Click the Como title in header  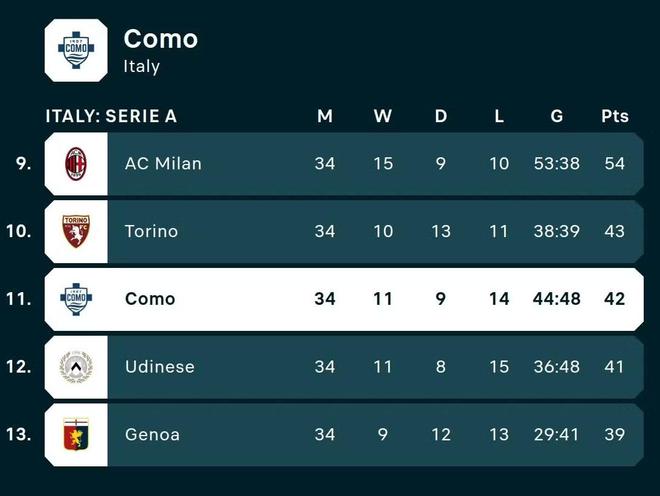tap(160, 39)
